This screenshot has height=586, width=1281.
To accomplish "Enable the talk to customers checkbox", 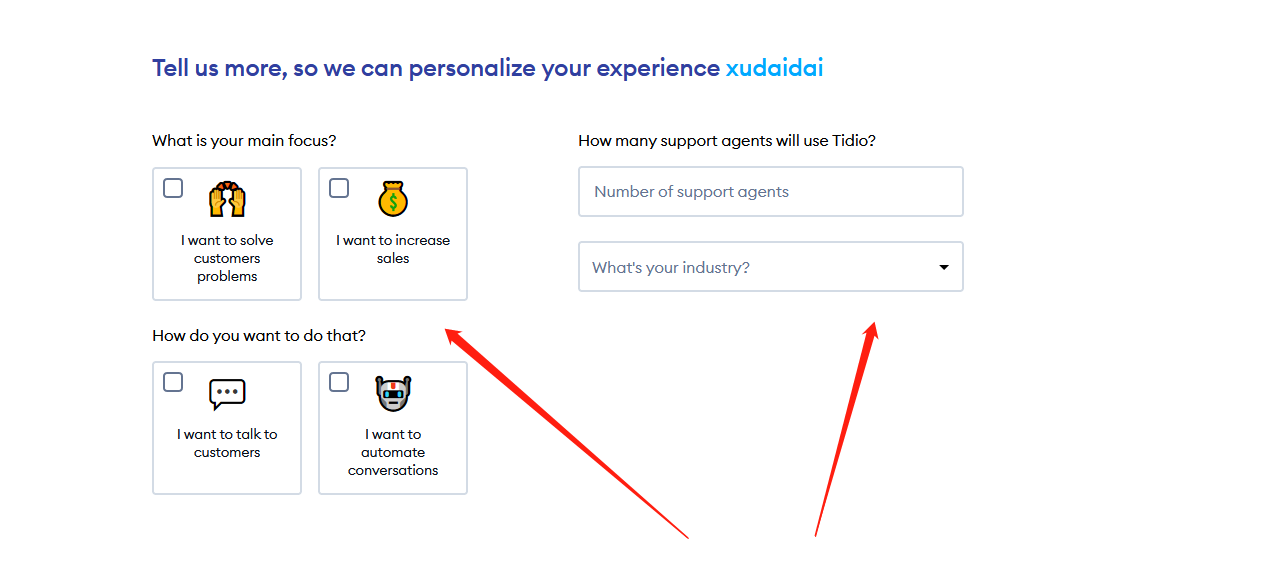I will [x=173, y=382].
